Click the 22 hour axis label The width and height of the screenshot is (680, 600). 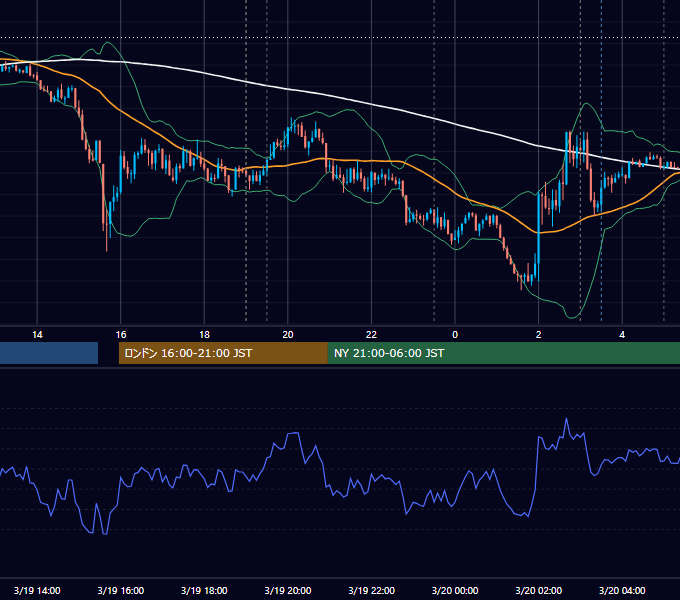[371, 334]
